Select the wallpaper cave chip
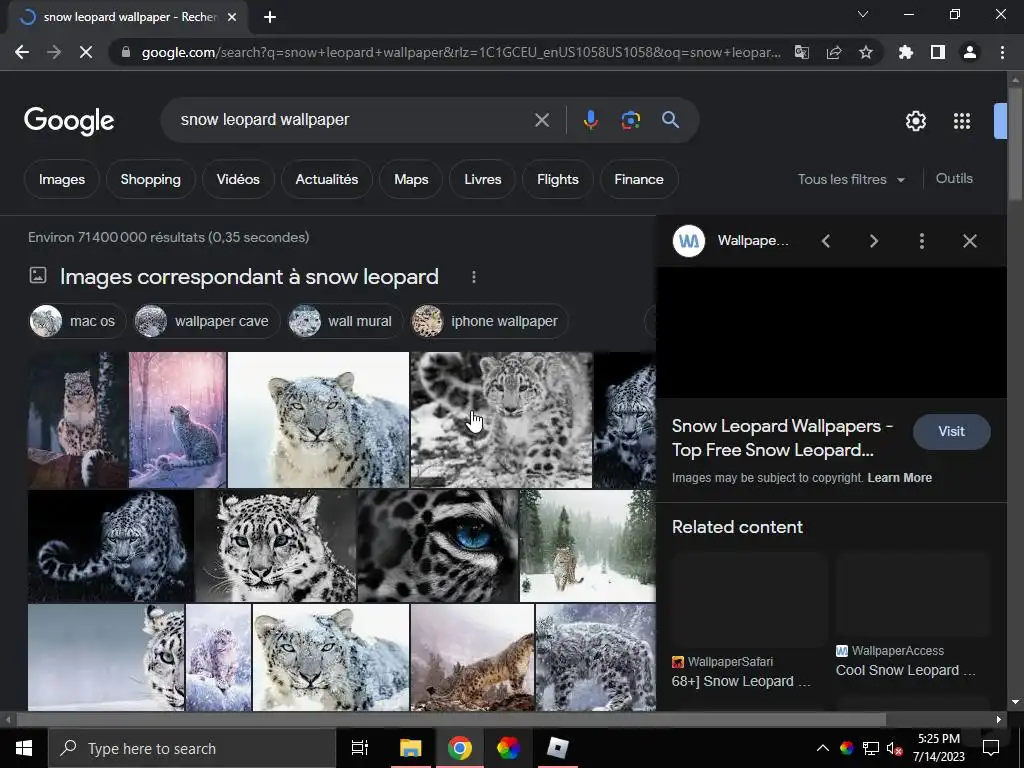This screenshot has width=1024, height=768. pyautogui.click(x=206, y=321)
